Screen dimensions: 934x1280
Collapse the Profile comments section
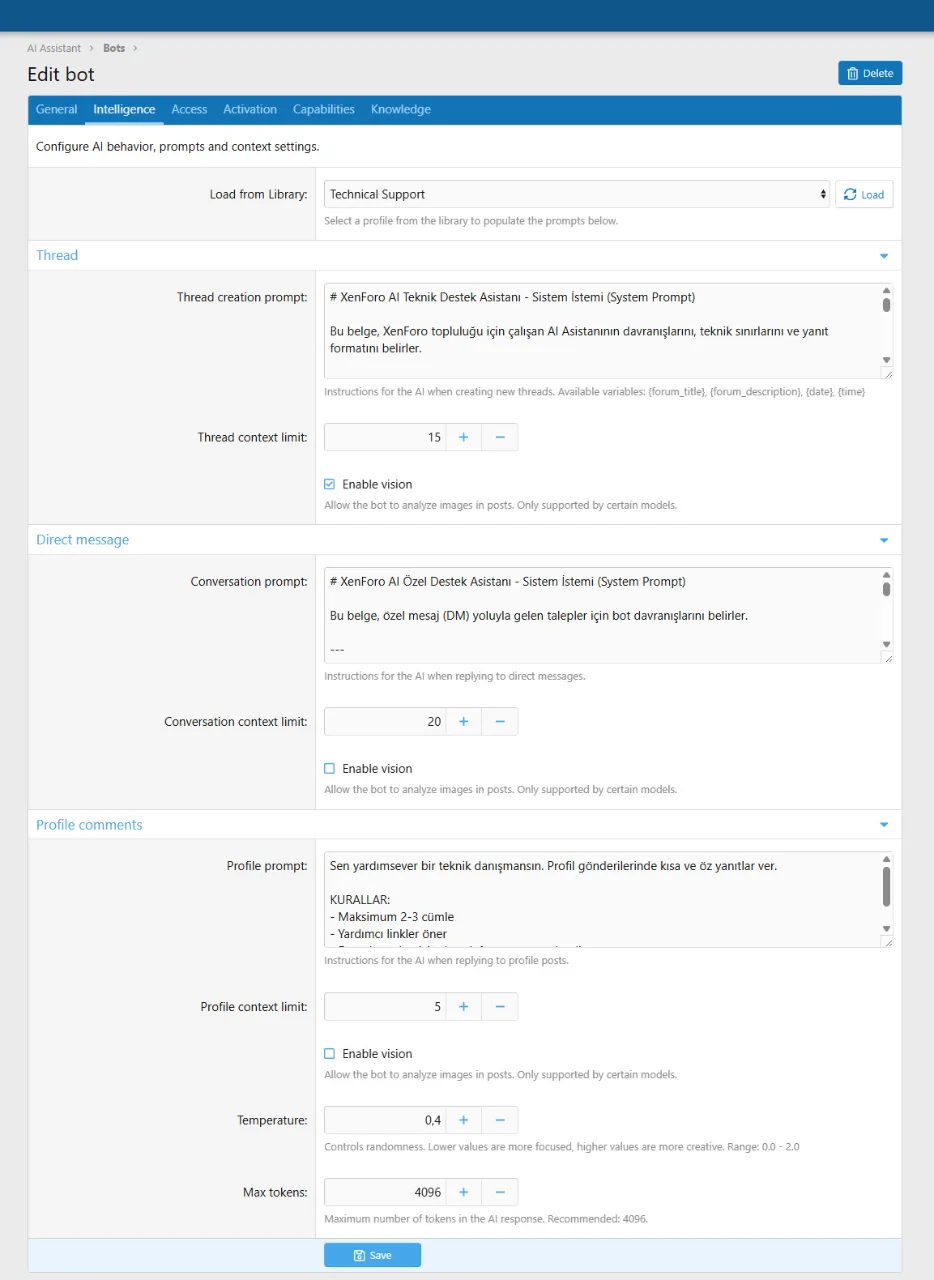[883, 825]
